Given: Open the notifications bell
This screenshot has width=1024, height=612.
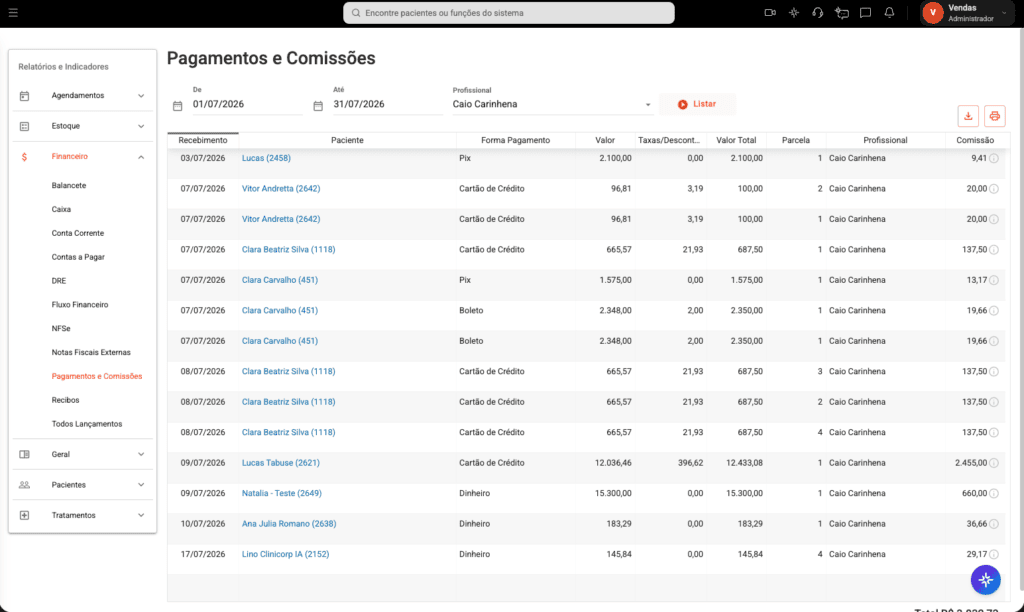Looking at the screenshot, I should (889, 12).
